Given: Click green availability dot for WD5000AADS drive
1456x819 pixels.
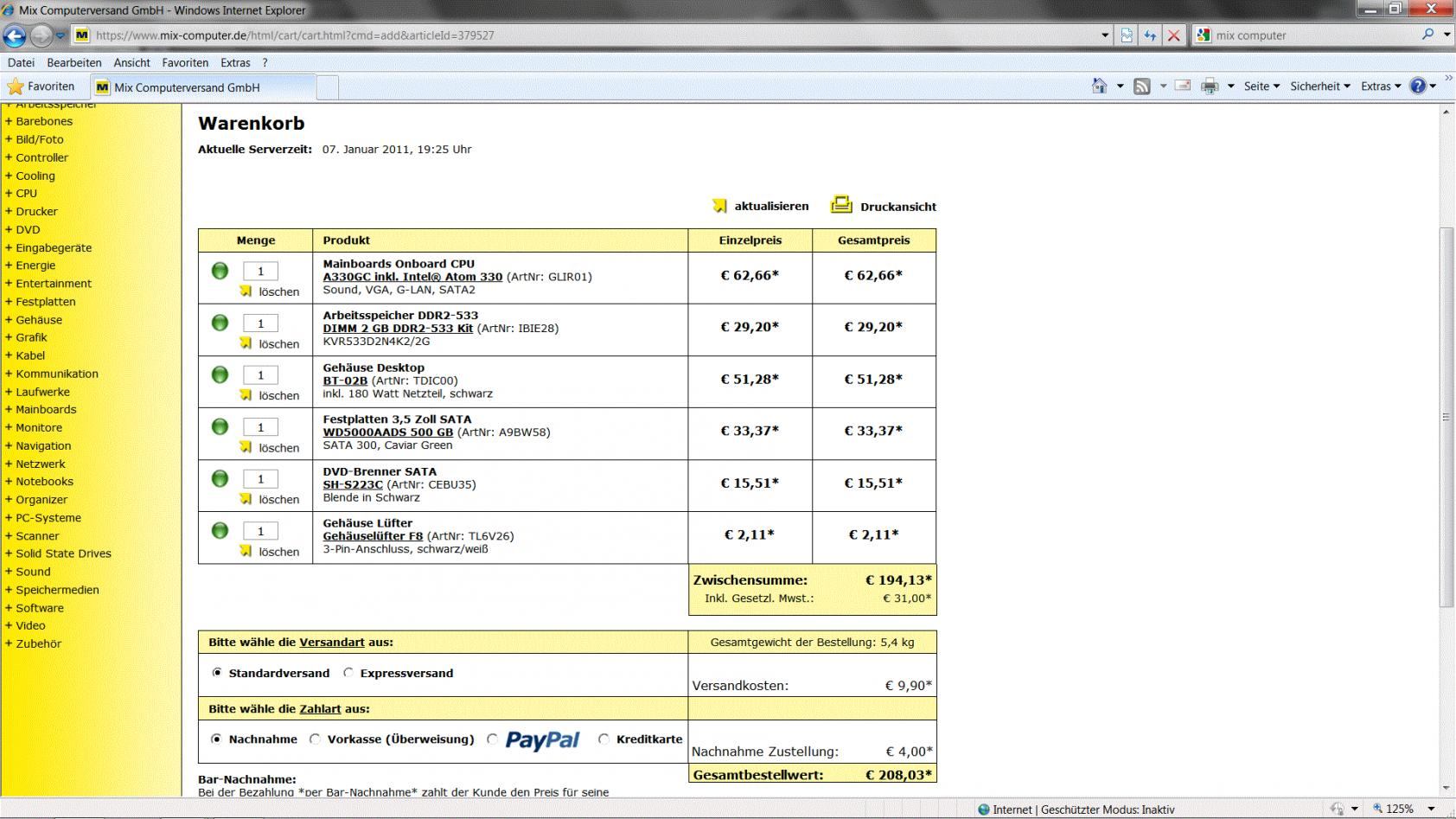Looking at the screenshot, I should (x=220, y=426).
